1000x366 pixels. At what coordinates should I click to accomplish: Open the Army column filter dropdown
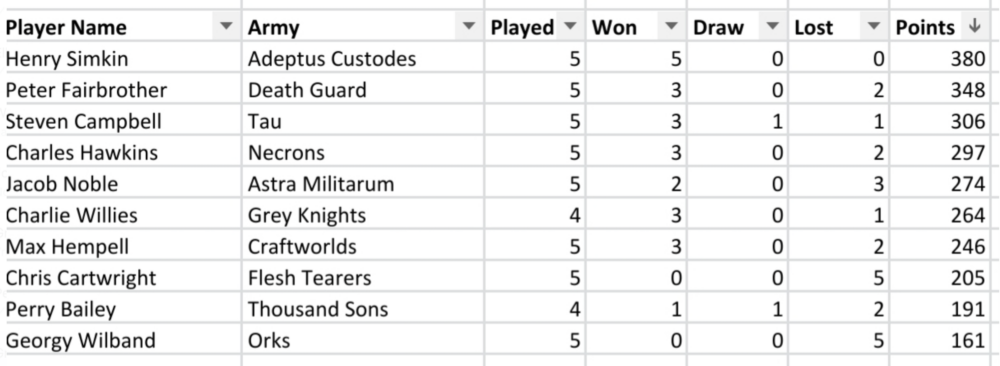click(469, 26)
